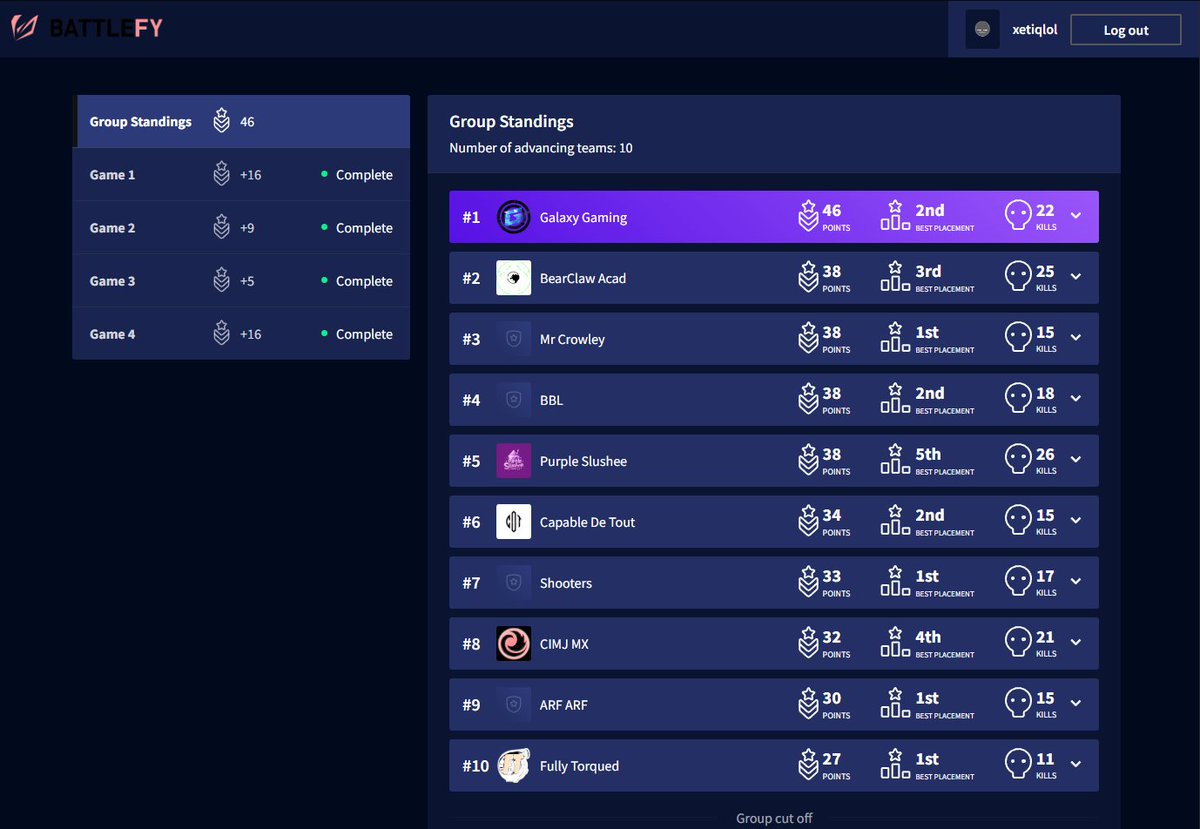The width and height of the screenshot is (1200, 829).
Task: Click the Capable De Tout team name
Action: click(587, 522)
